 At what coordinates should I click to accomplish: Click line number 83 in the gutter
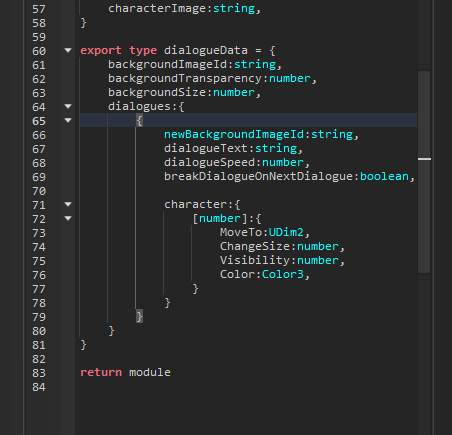click(39, 373)
